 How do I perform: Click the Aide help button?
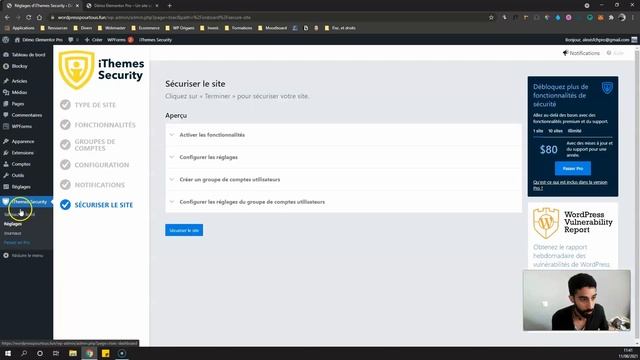click(616, 53)
